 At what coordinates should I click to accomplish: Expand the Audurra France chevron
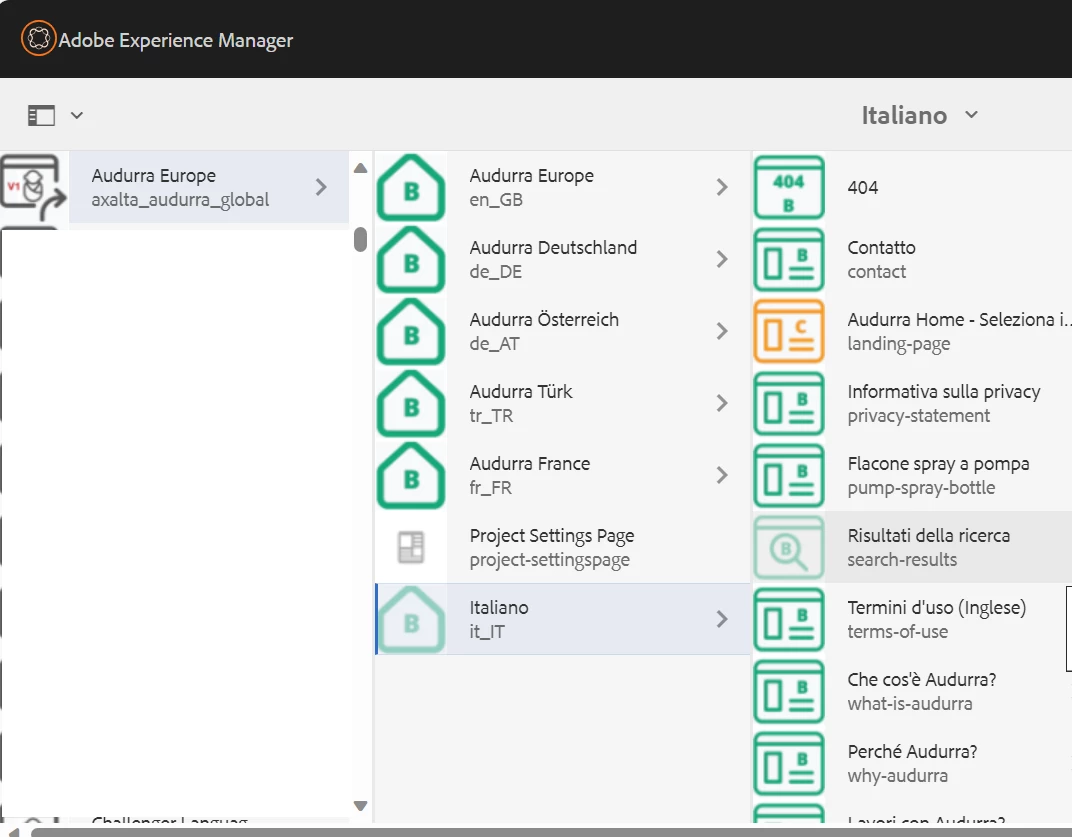(722, 475)
